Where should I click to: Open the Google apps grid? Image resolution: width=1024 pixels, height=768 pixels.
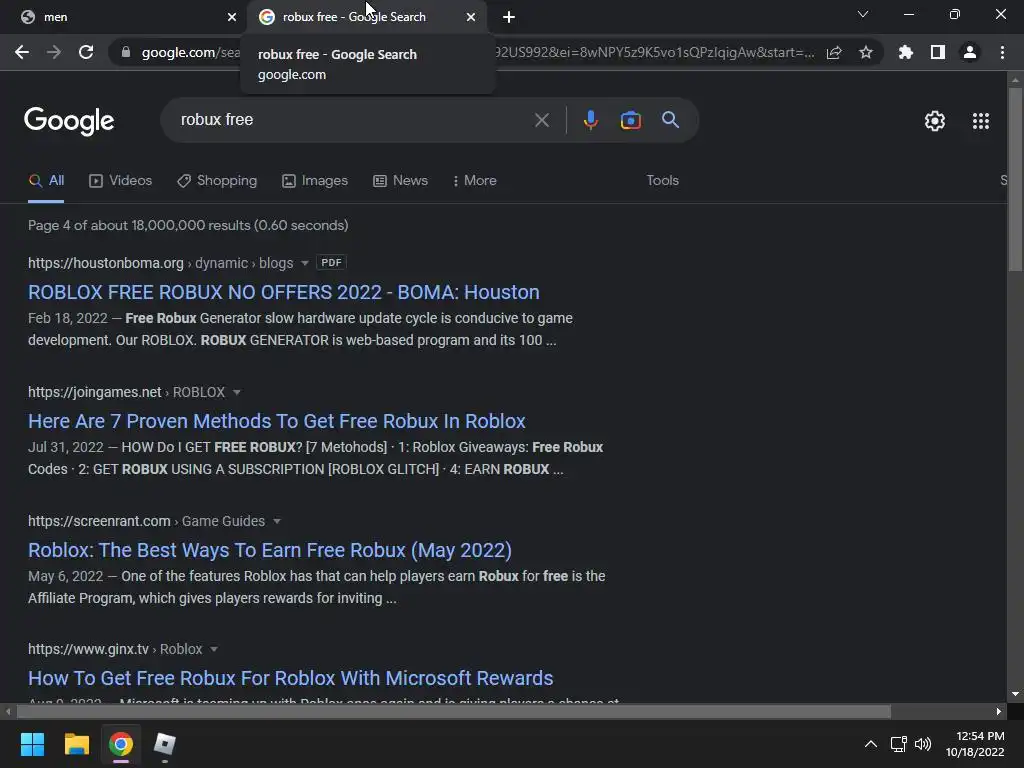(x=981, y=121)
